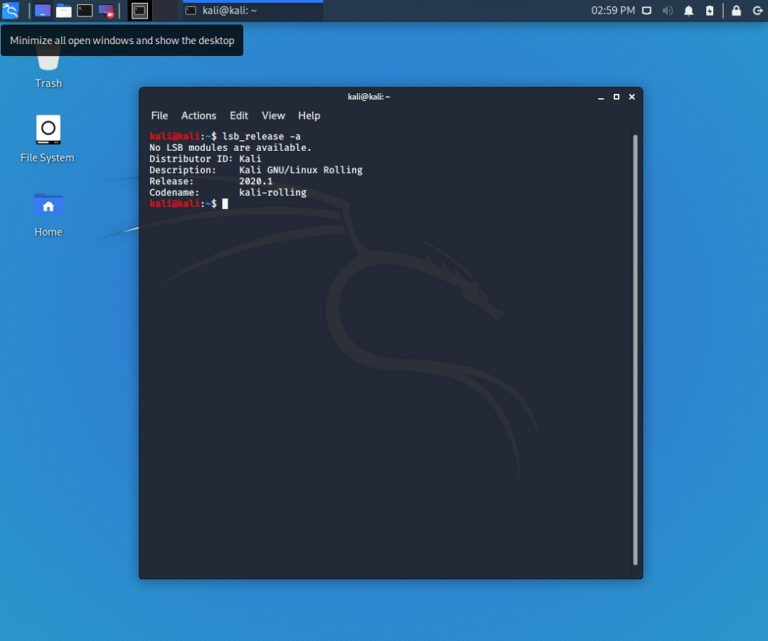Screen dimensions: 768x641
Task: Switch to kali@kali taskbar window button
Action: click(253, 10)
